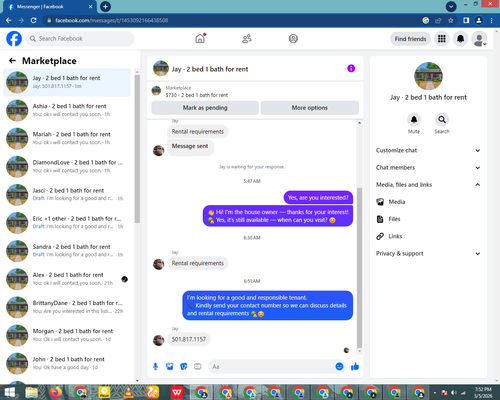Record a voice clip with the microphone icon
The image size is (500, 400).
[x=155, y=367]
